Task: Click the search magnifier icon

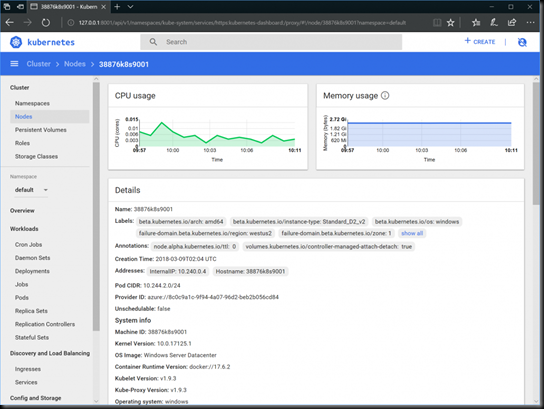Action: click(x=153, y=42)
